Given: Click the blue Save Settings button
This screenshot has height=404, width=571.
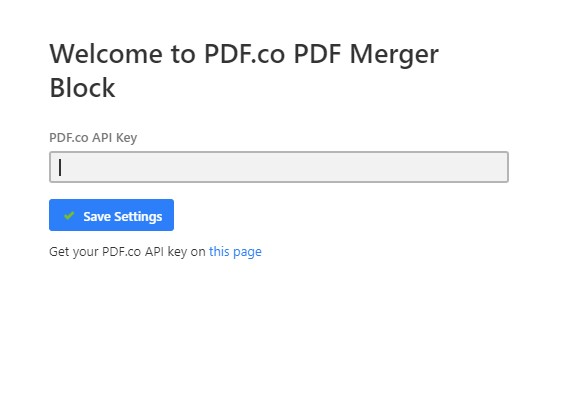Looking at the screenshot, I should pyautogui.click(x=111, y=215).
